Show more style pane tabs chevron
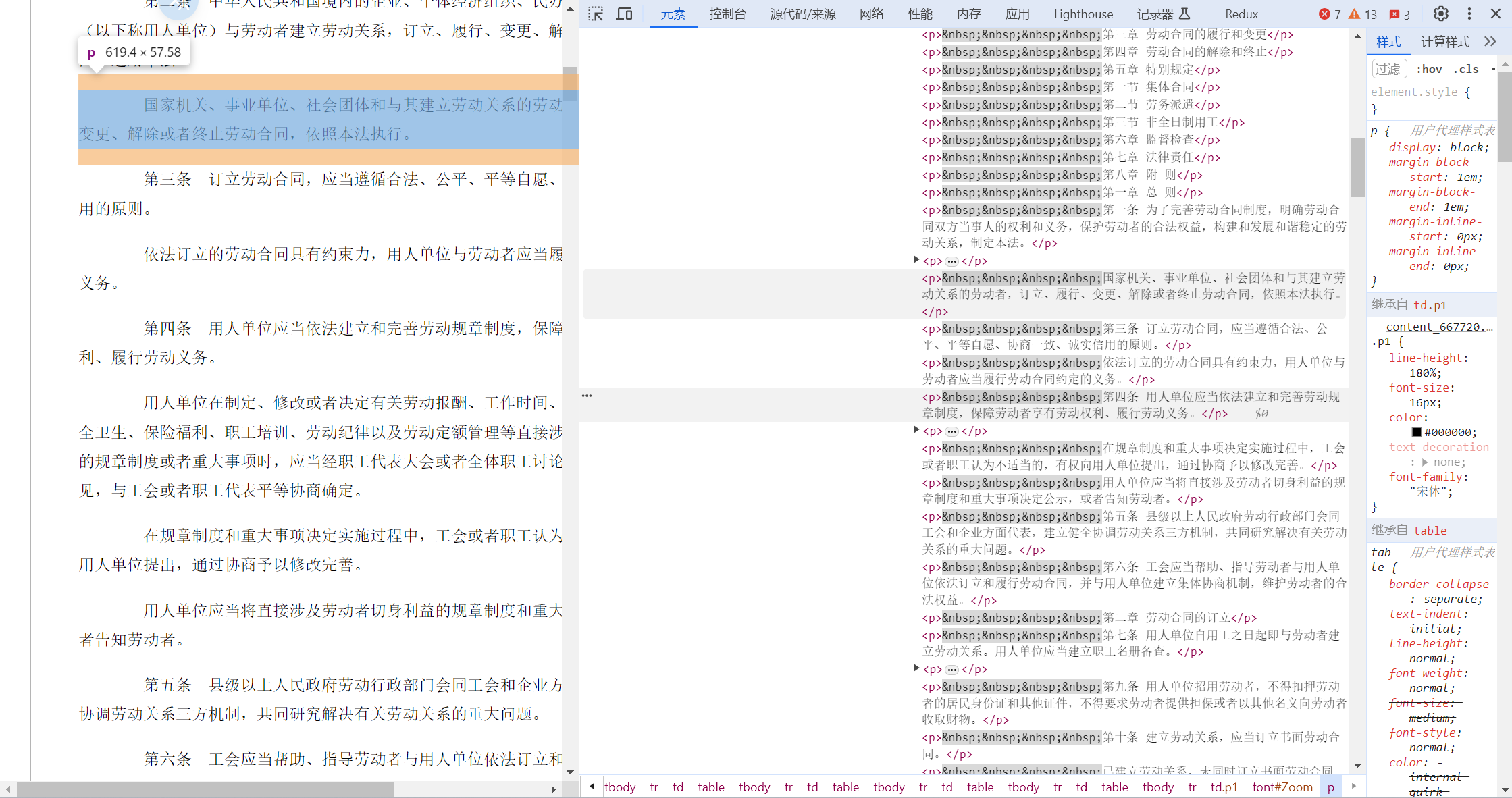 [x=1490, y=42]
